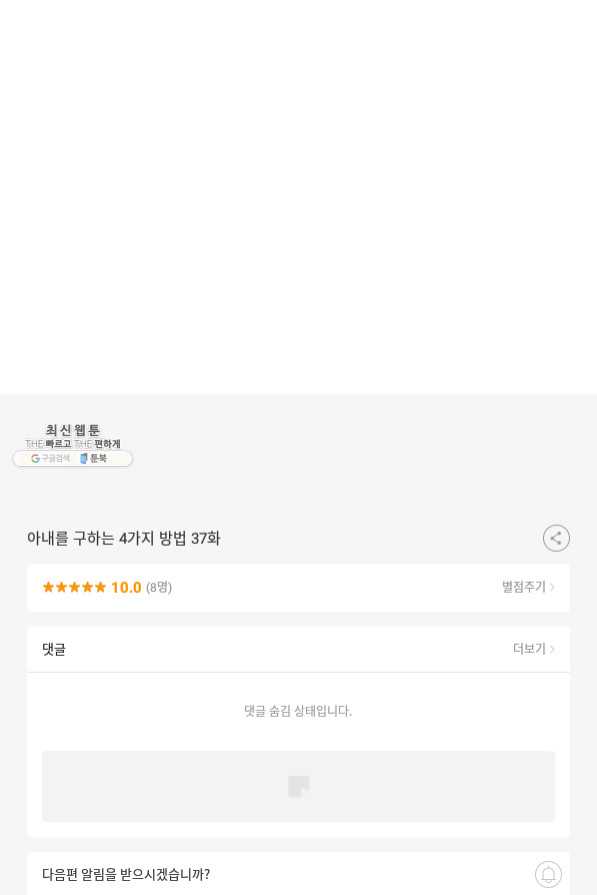597x895 pixels.
Task: Click the 툰북 label in the pill
Action: pyautogui.click(x=98, y=458)
